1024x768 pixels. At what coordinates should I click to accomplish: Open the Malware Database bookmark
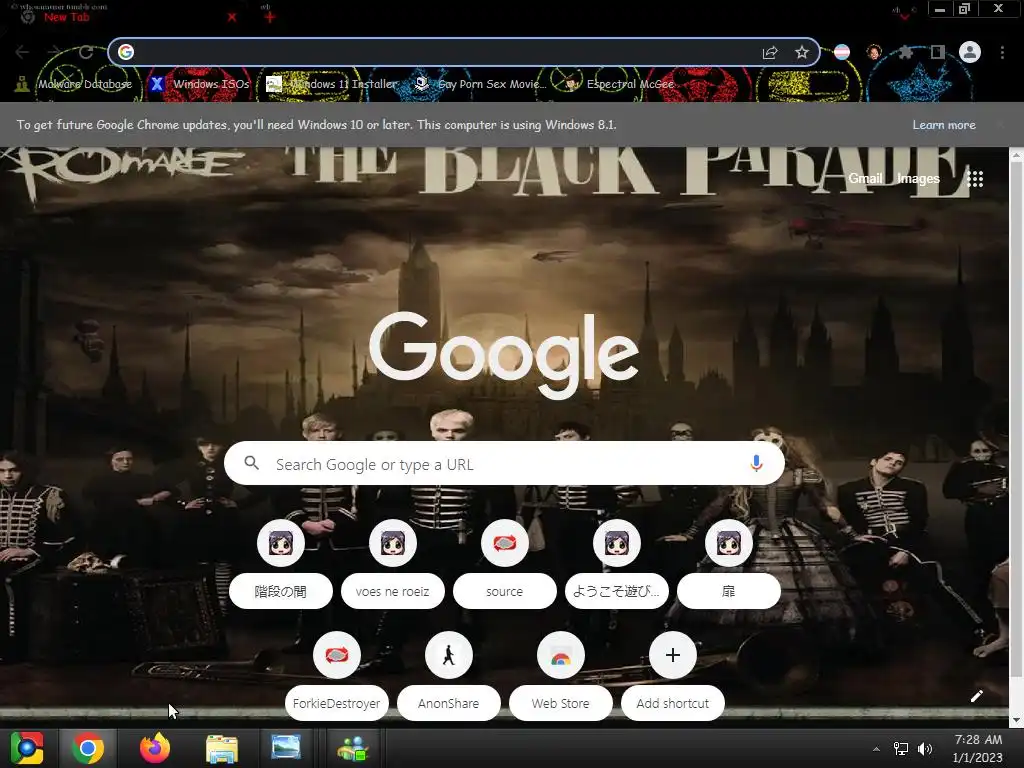(74, 84)
